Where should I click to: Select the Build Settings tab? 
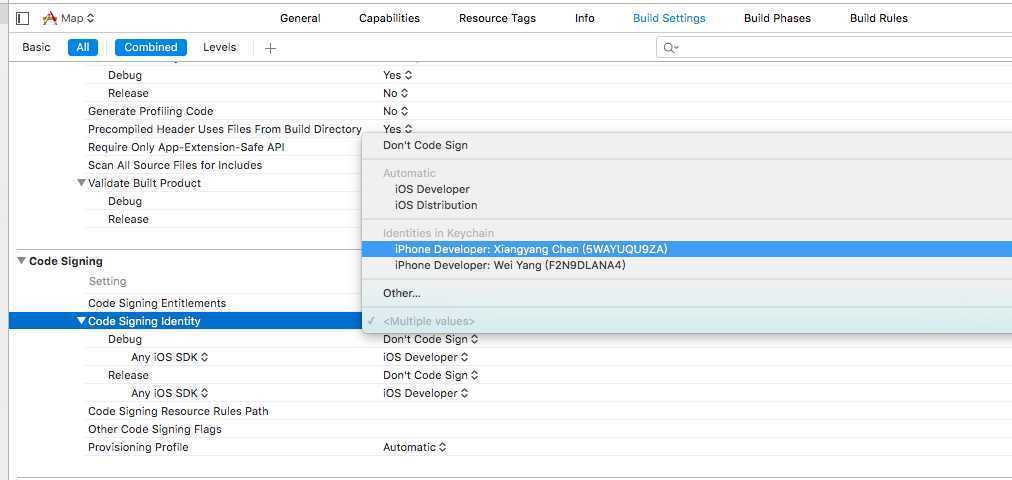pos(669,18)
